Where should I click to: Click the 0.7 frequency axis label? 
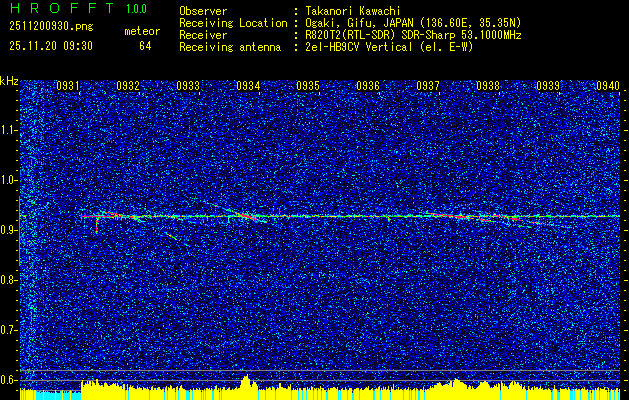click(x=8, y=330)
